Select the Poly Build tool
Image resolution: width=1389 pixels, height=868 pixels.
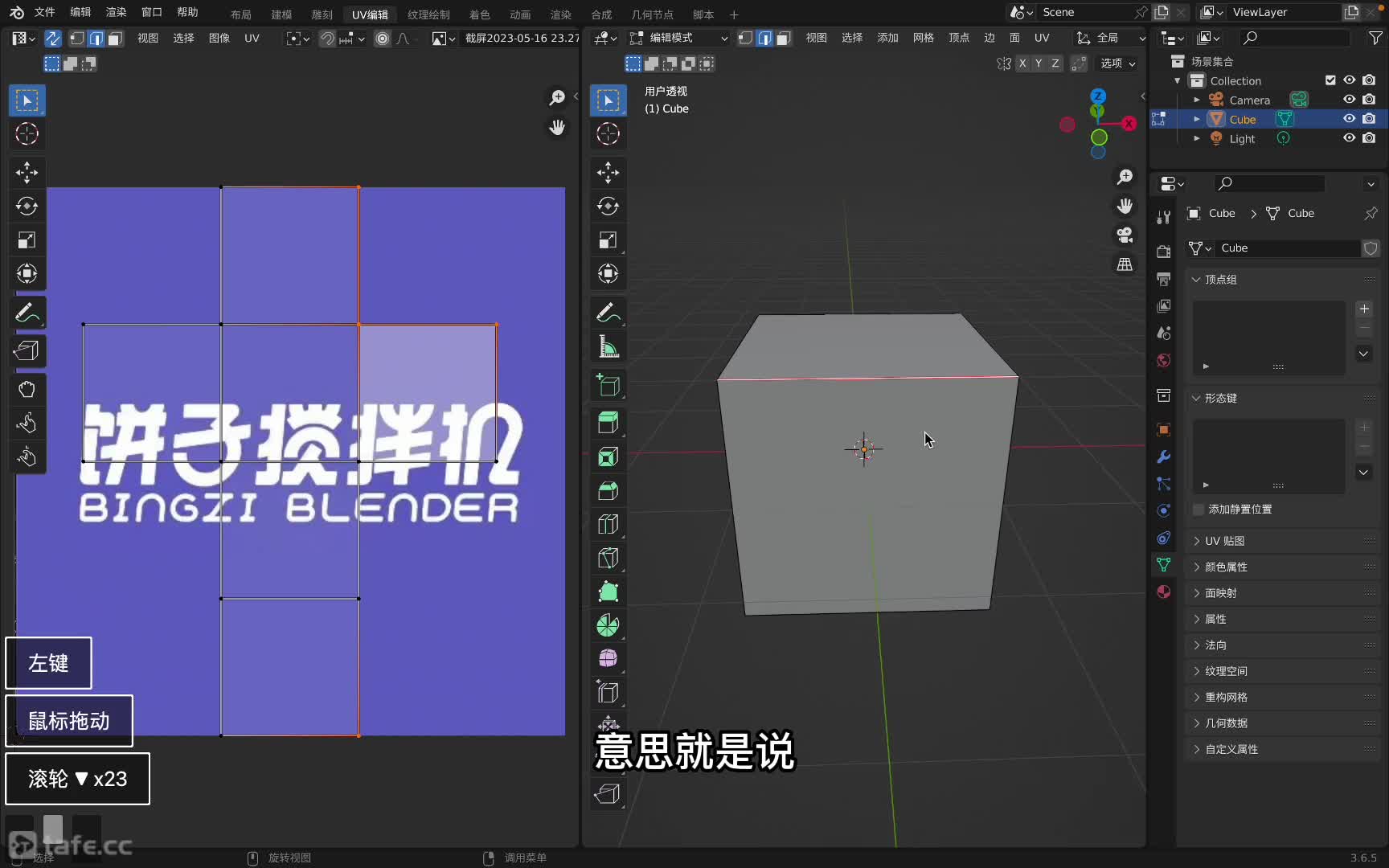click(608, 592)
